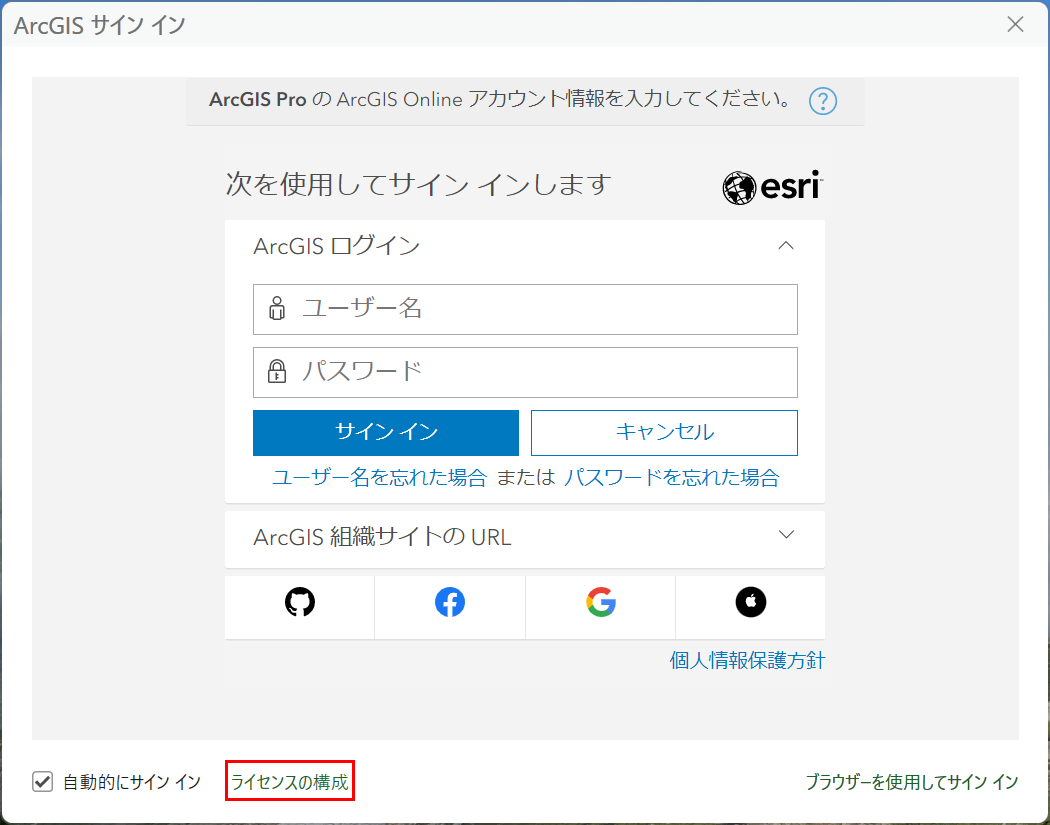Image resolution: width=1050 pixels, height=825 pixels.
Task: Open the ユーザー名を忘れた場合 link
Action: [379, 477]
